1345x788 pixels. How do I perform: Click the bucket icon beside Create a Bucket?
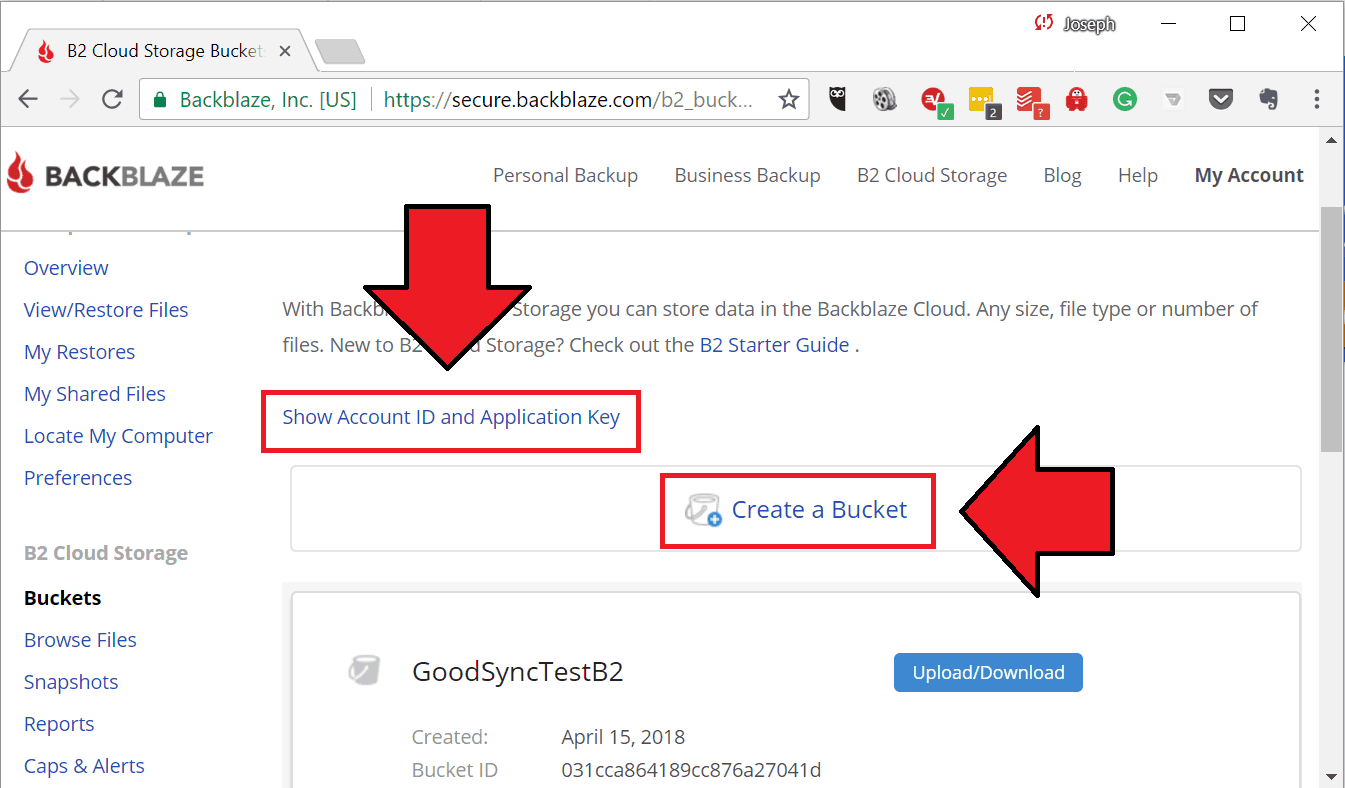pyautogui.click(x=703, y=510)
